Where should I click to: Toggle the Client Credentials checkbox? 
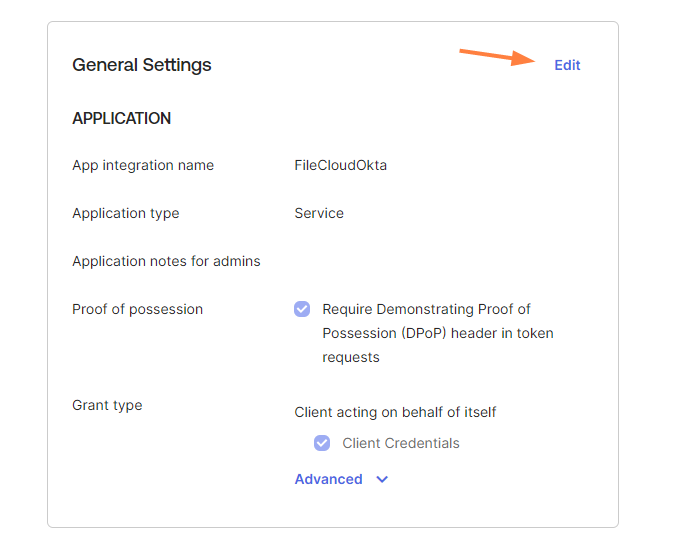[x=322, y=443]
